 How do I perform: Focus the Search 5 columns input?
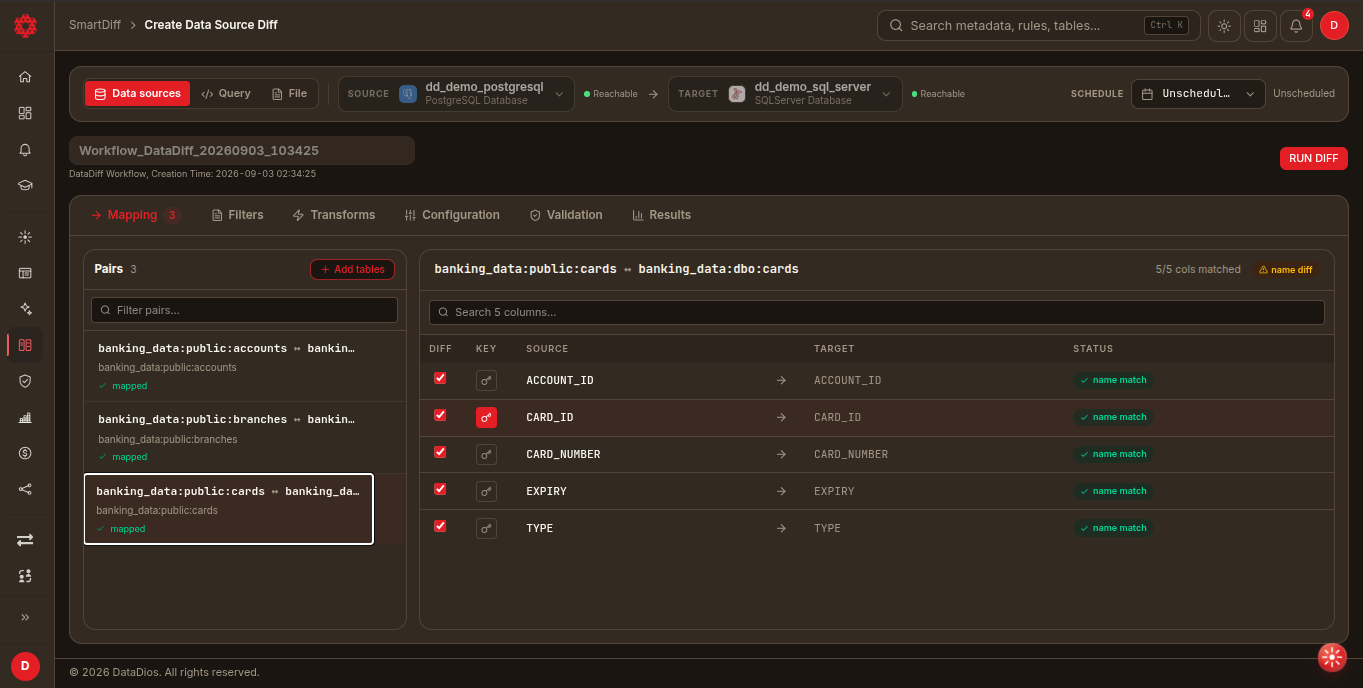click(x=877, y=312)
